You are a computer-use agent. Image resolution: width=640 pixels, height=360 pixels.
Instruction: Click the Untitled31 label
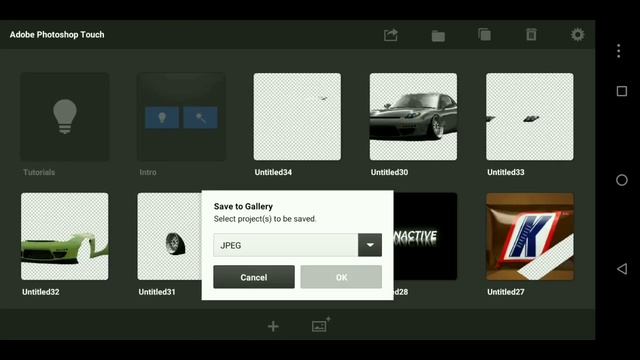pyautogui.click(x=157, y=292)
